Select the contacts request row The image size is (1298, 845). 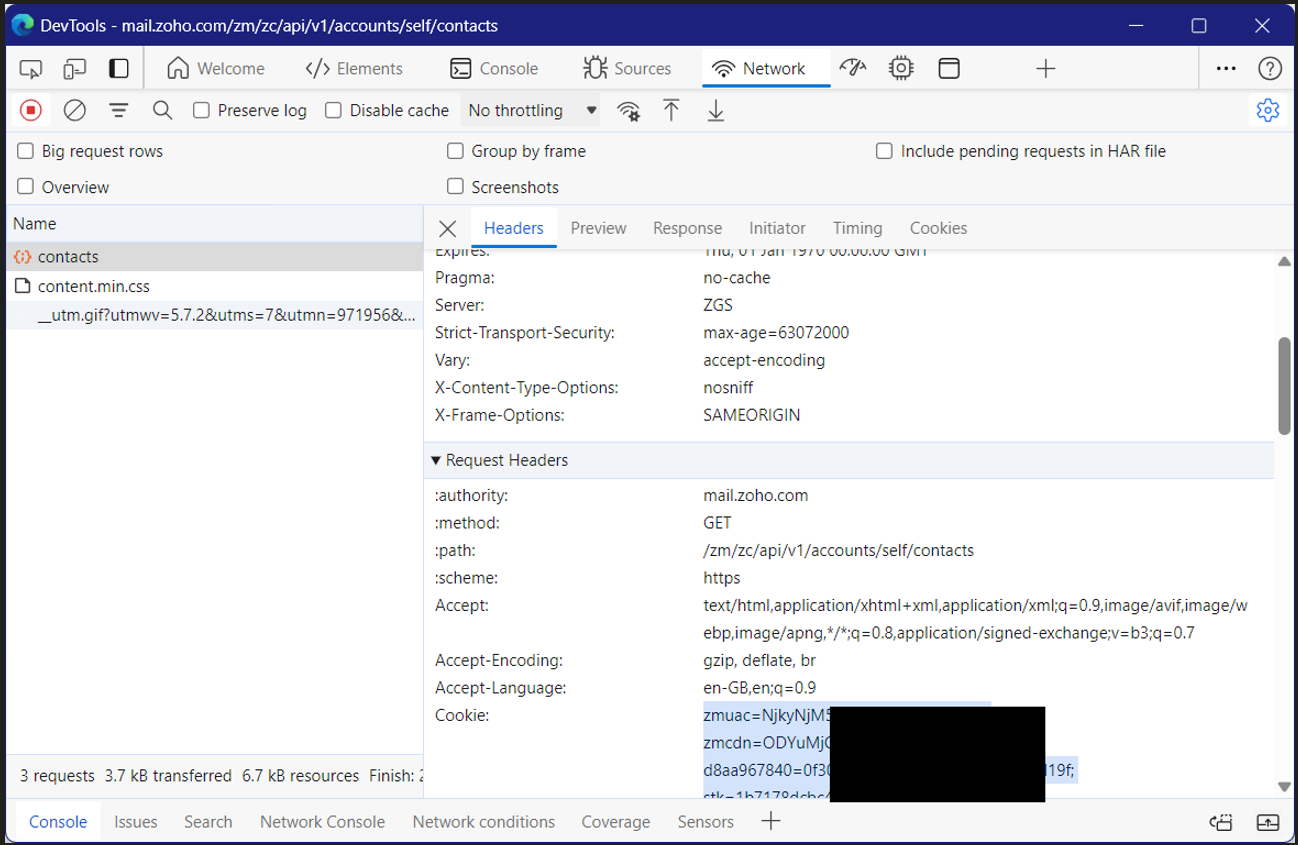[215, 257]
